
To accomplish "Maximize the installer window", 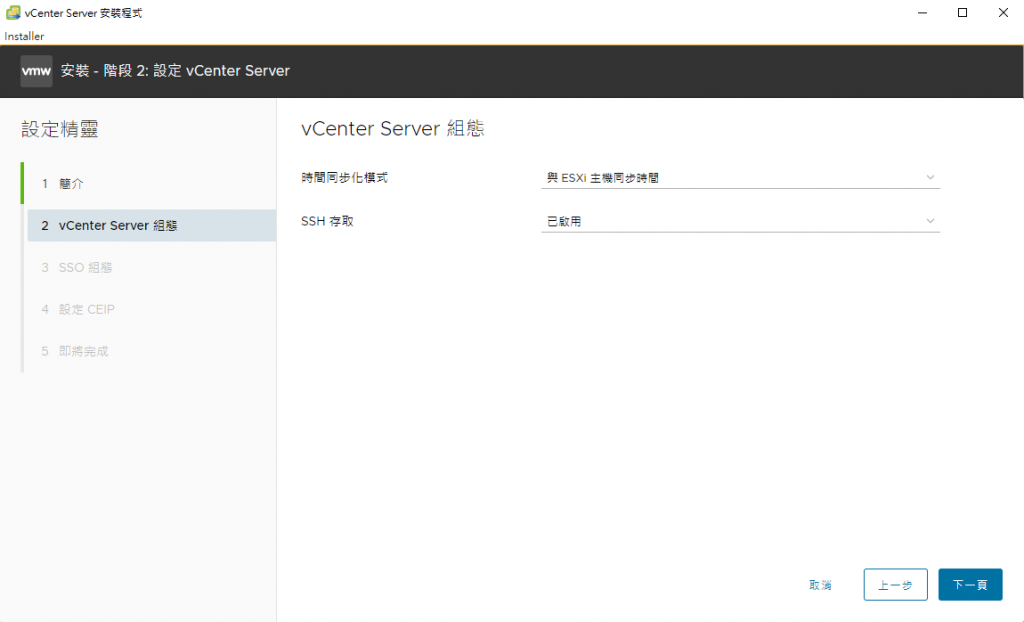I will pos(963,12).
